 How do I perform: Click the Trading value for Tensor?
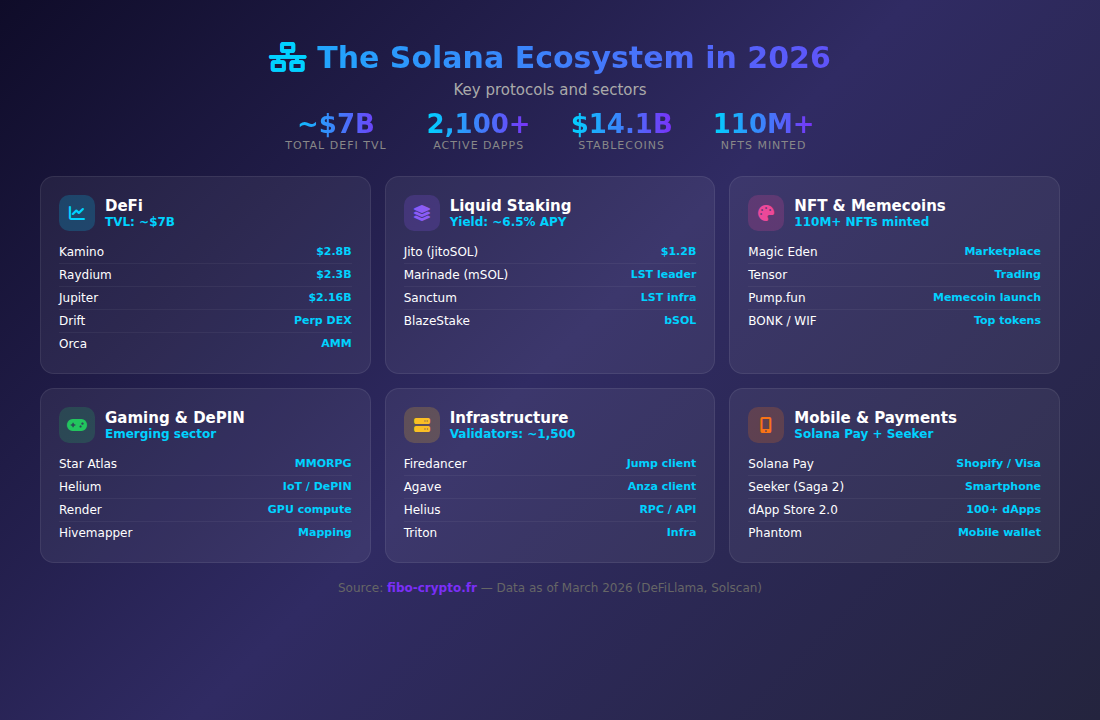coord(1017,274)
